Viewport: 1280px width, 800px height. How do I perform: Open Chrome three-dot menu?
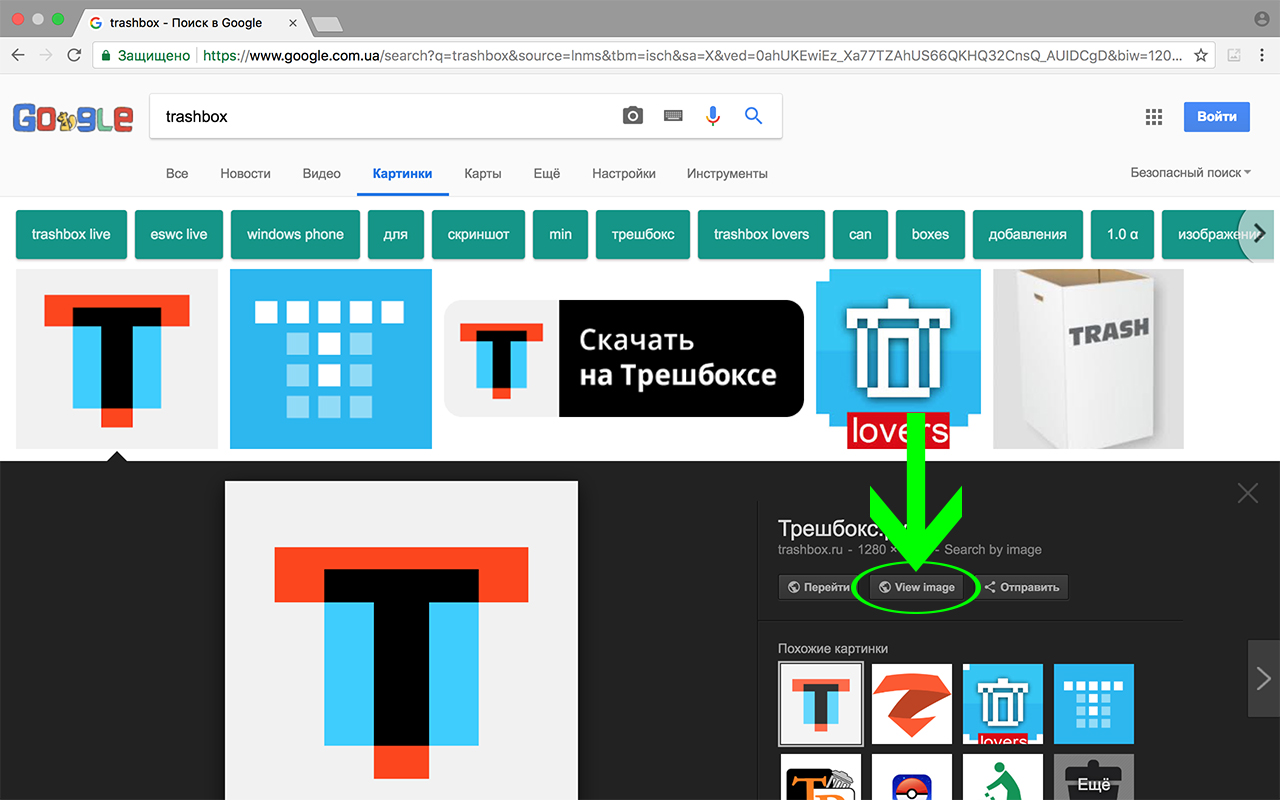pos(1262,55)
